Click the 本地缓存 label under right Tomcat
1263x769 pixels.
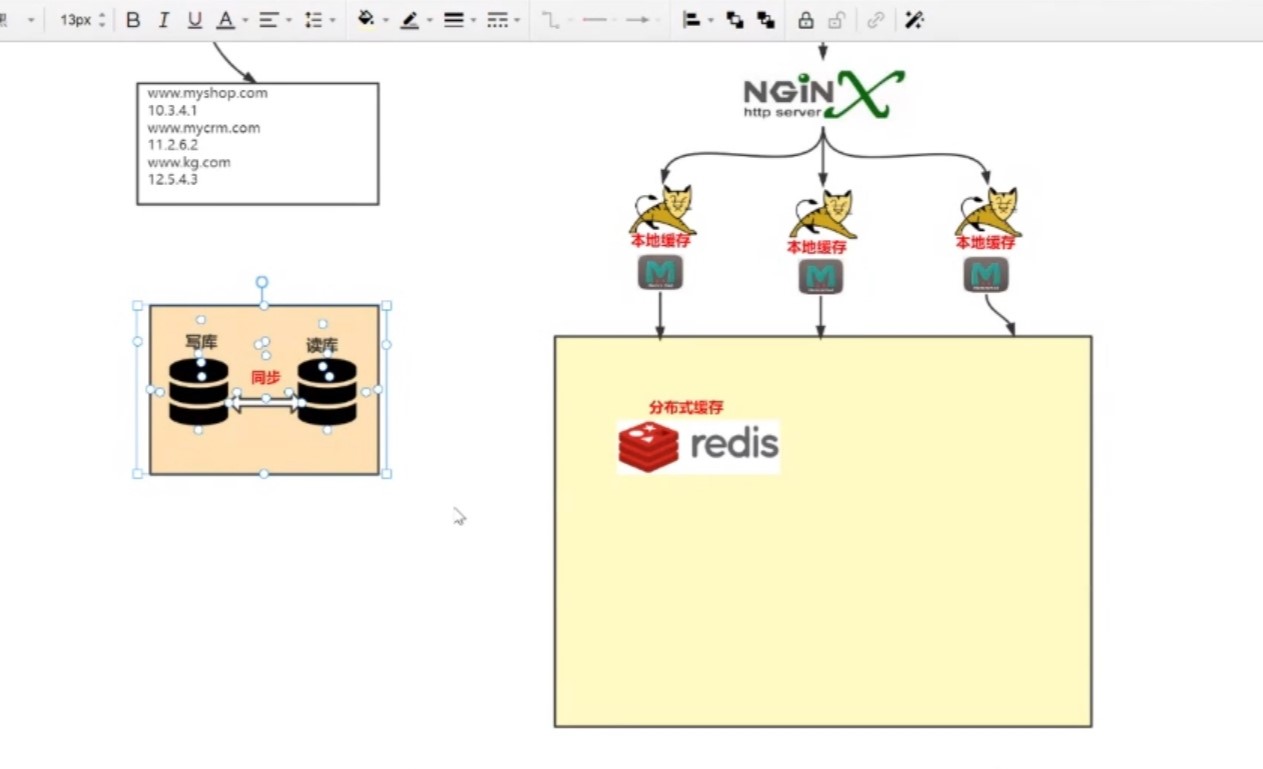985,242
